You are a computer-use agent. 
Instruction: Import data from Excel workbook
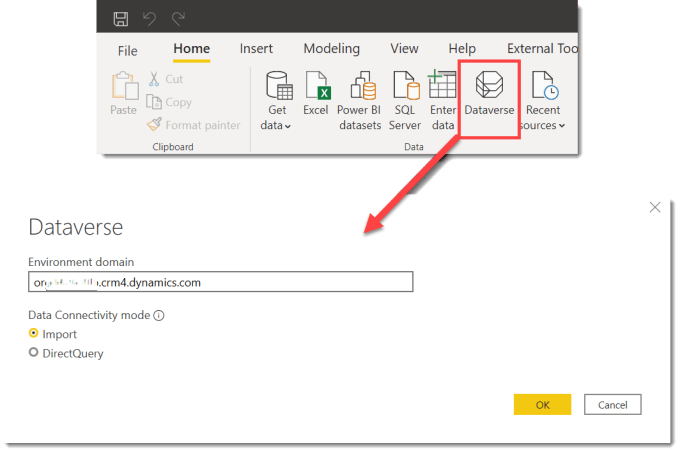pyautogui.click(x=316, y=93)
